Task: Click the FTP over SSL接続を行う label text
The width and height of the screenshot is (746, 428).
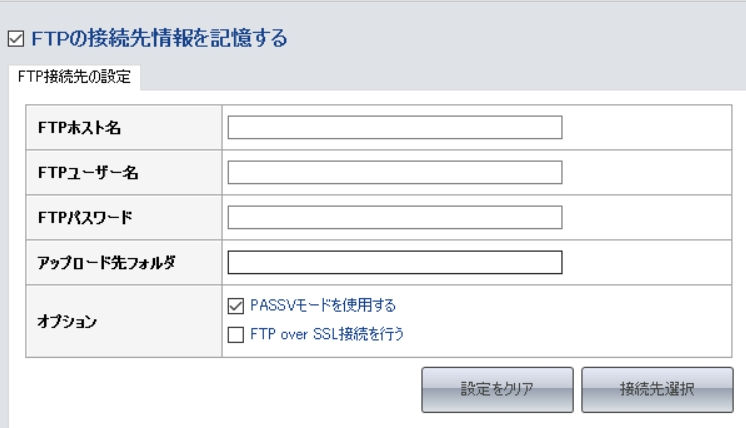Action: pyautogui.click(x=327, y=334)
